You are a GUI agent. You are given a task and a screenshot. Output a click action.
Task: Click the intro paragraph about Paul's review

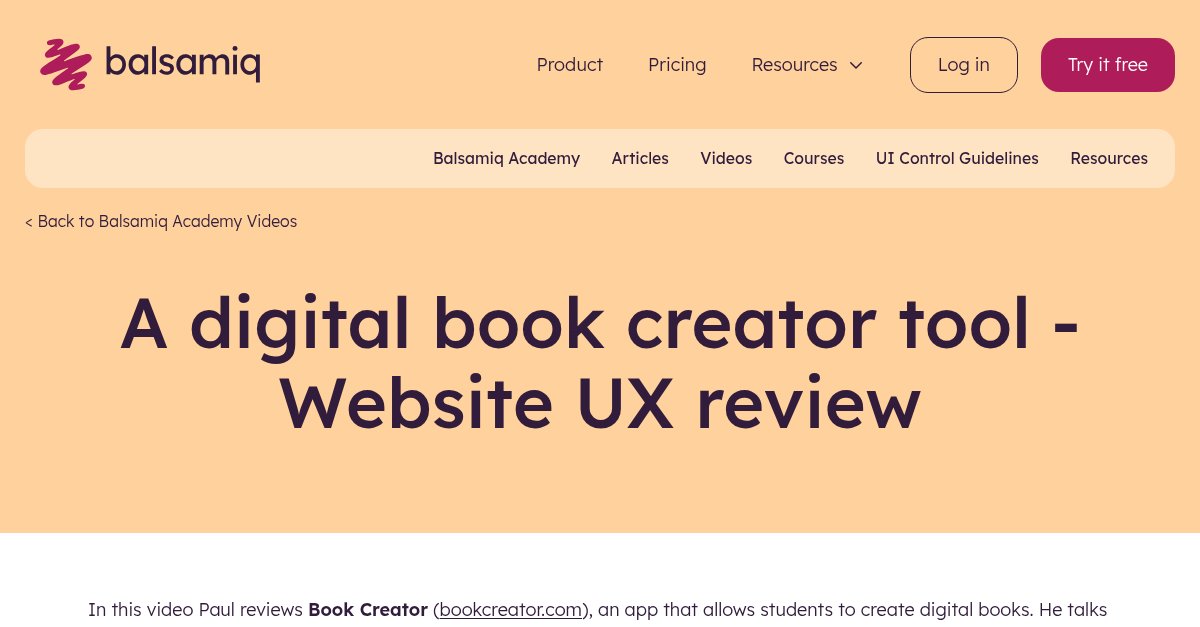tap(600, 609)
